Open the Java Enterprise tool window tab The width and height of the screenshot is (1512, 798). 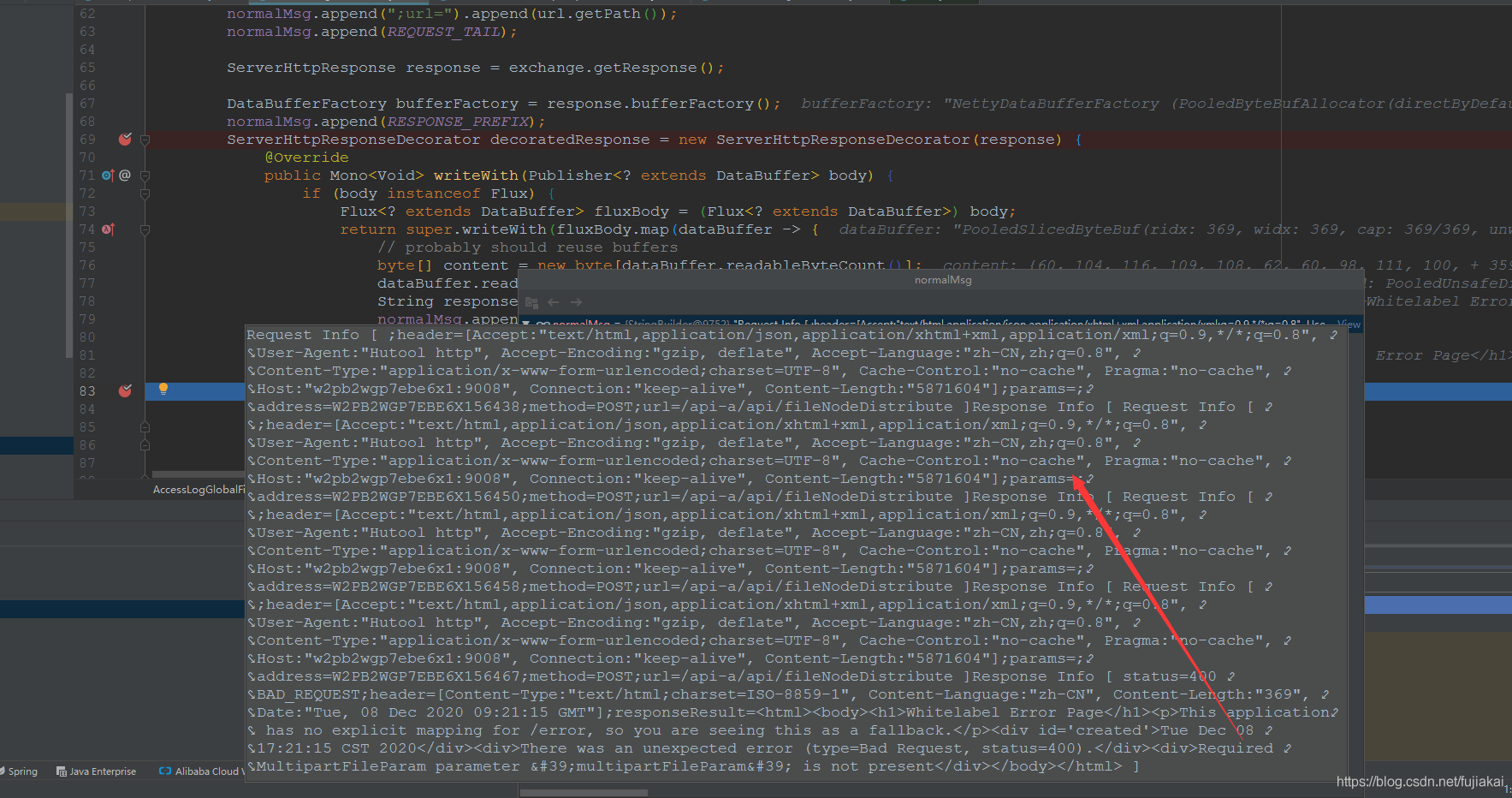(96, 771)
